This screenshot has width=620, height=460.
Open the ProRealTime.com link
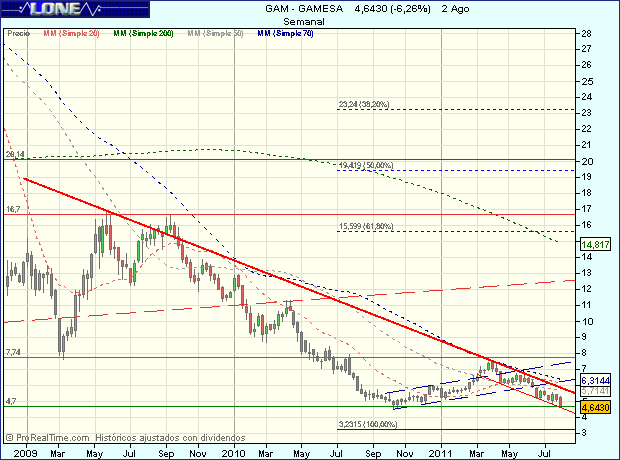(53, 438)
